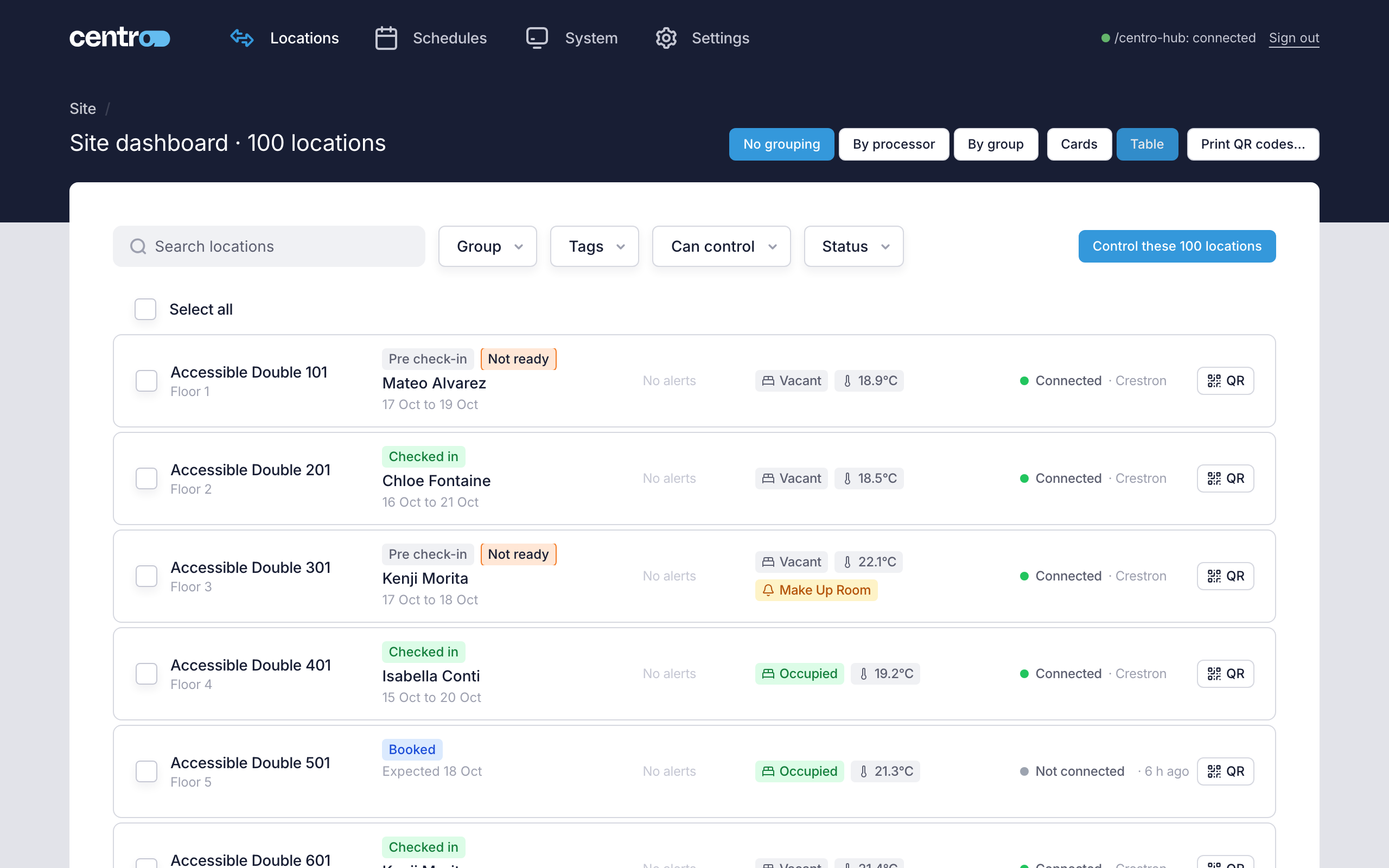
Task: Open the System nav item
Action: pos(572,38)
